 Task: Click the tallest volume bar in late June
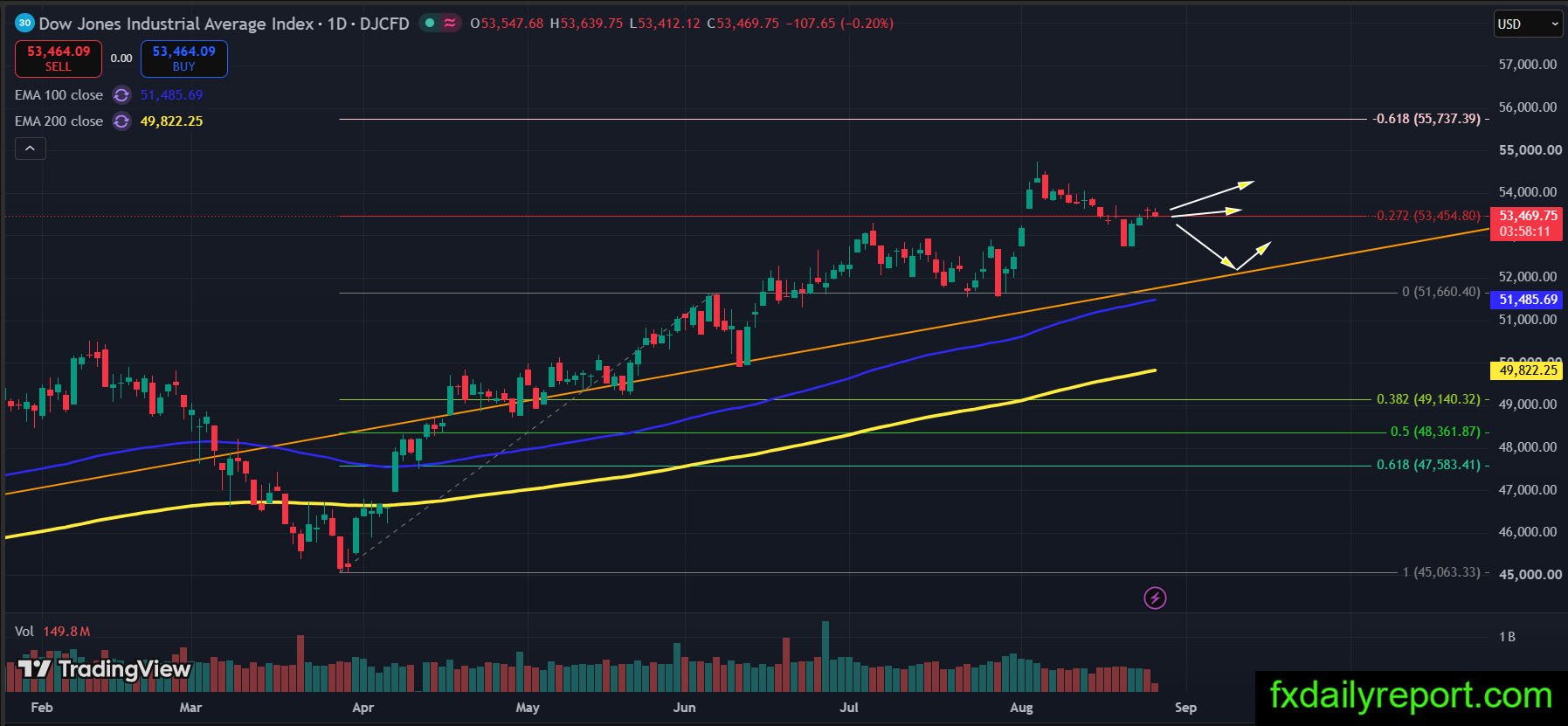[x=825, y=657]
